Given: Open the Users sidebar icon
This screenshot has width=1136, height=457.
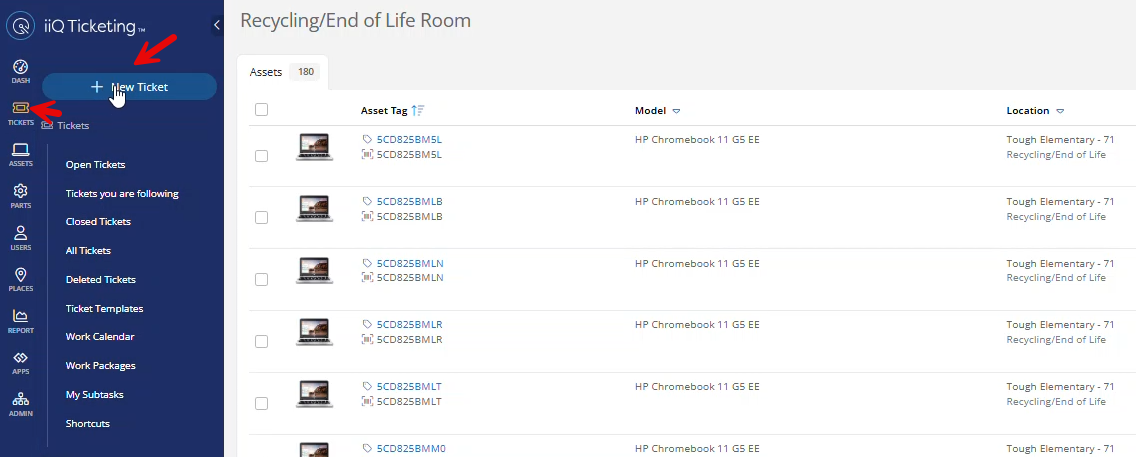Looking at the screenshot, I should (x=20, y=237).
